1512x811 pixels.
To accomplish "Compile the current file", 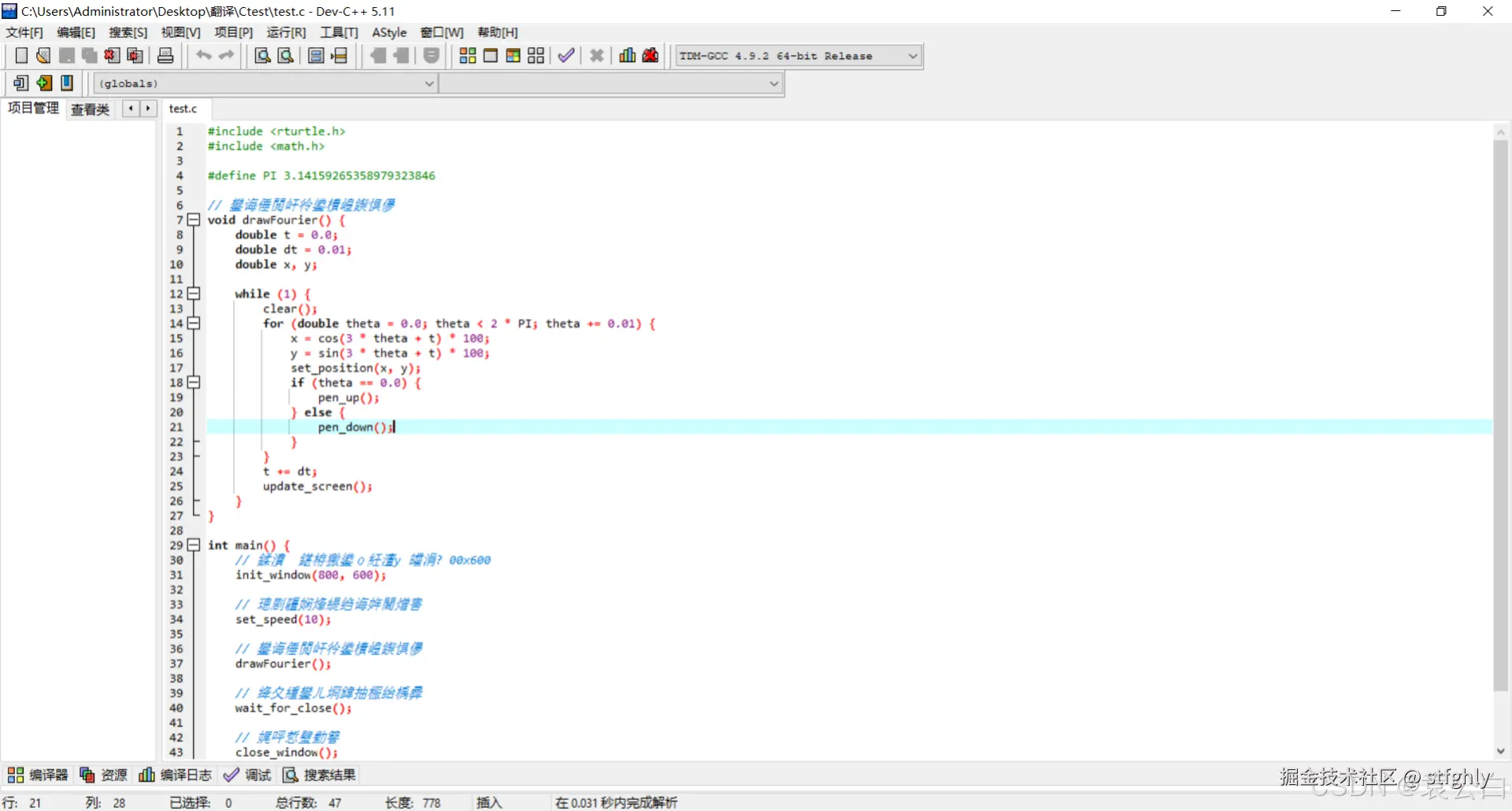I will coord(468,56).
